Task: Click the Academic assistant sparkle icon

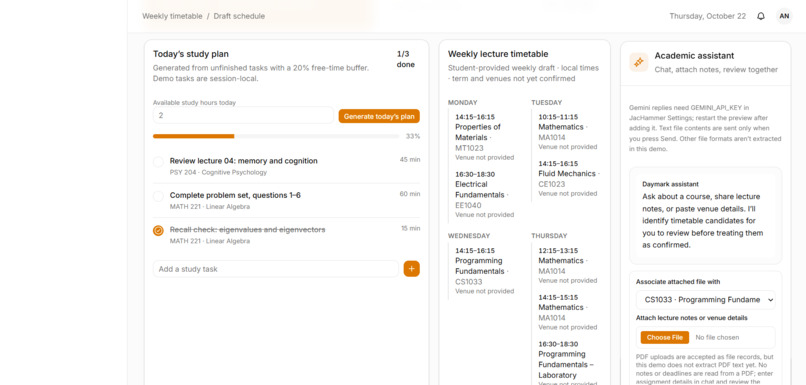Action: pyautogui.click(x=638, y=62)
